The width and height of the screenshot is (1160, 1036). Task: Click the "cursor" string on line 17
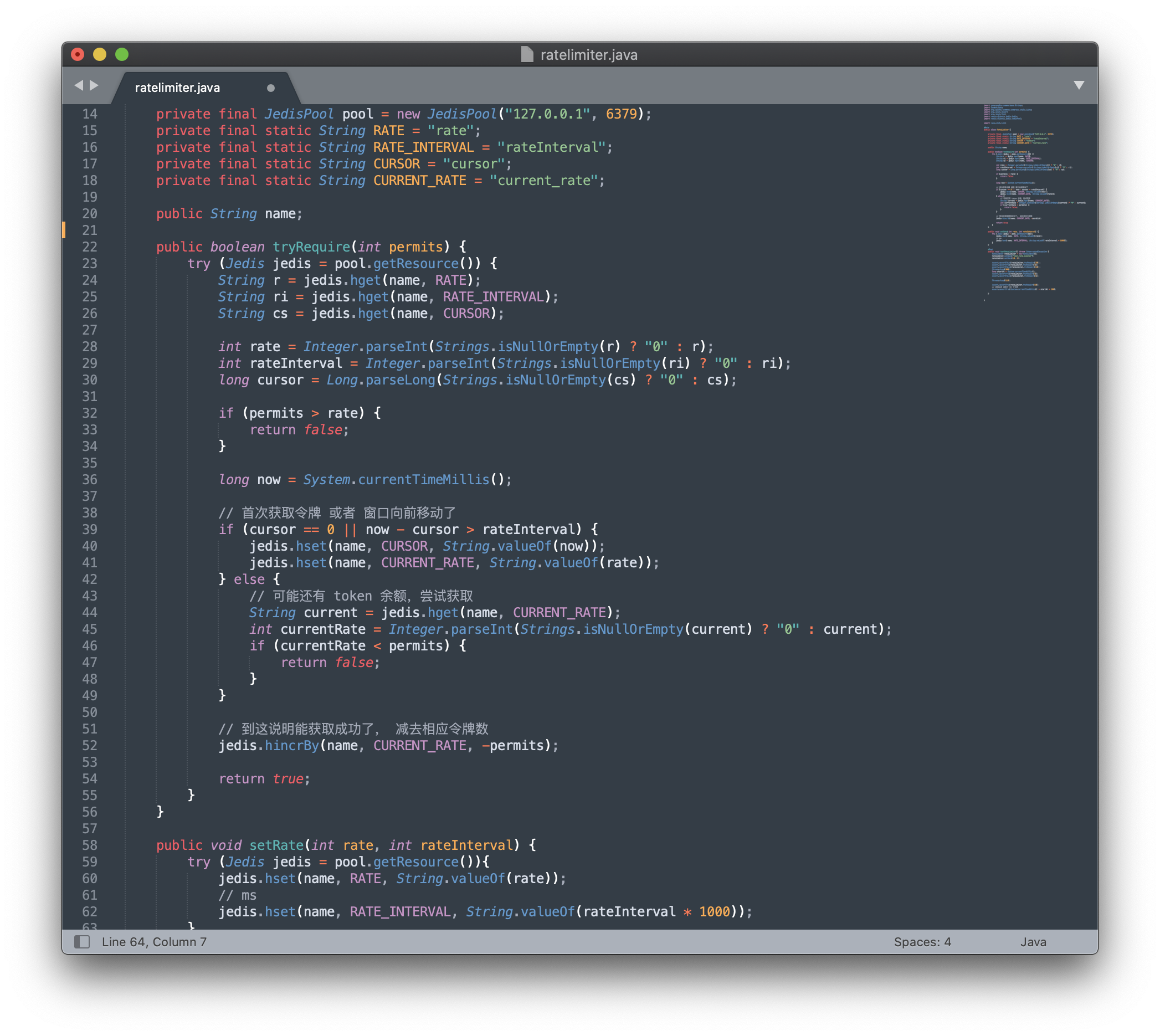click(x=474, y=164)
